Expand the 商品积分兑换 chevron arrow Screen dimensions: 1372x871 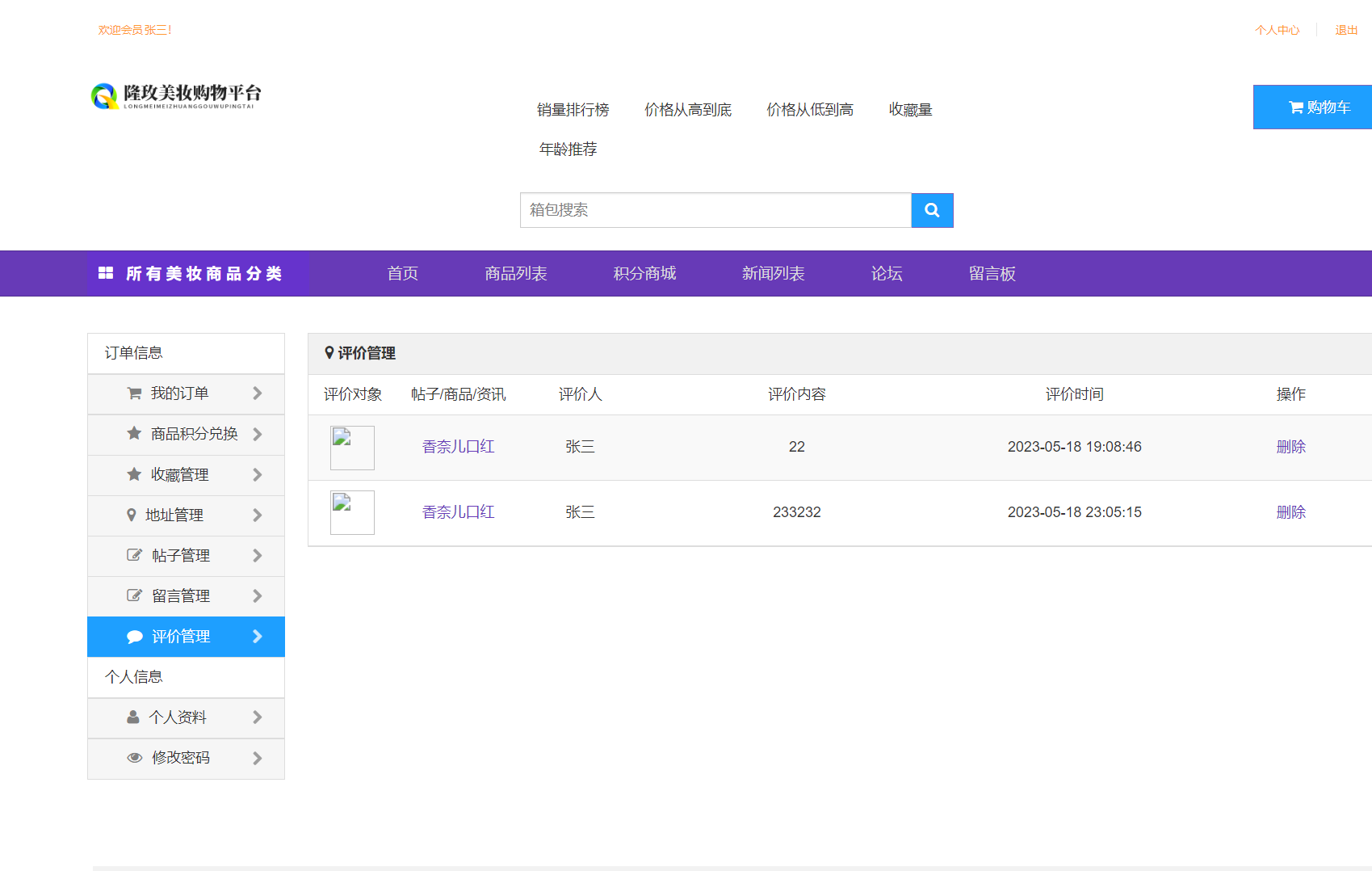tap(258, 434)
